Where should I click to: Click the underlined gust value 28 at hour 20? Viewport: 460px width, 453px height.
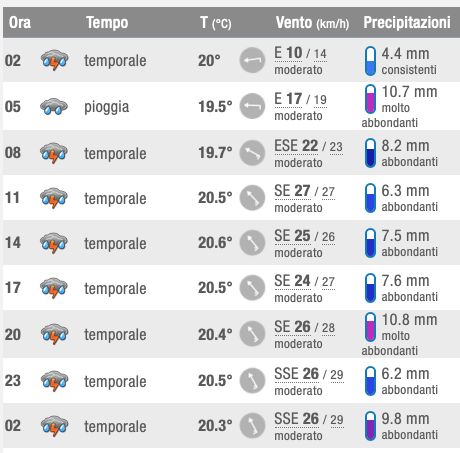pyautogui.click(x=328, y=328)
